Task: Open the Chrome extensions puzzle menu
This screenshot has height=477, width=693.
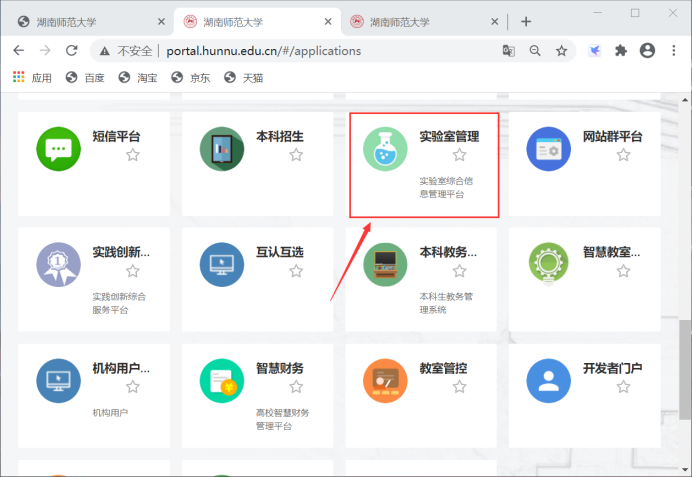Action: (x=621, y=50)
